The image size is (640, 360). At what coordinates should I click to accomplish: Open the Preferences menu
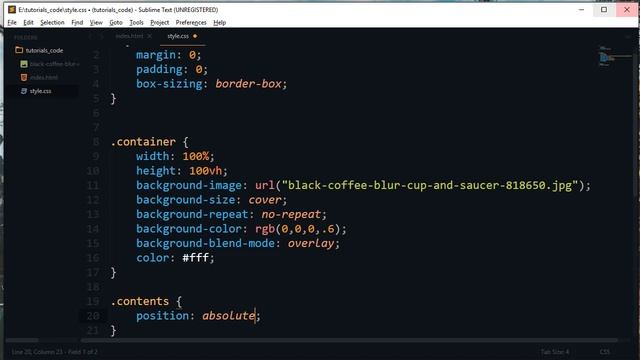pos(191,22)
